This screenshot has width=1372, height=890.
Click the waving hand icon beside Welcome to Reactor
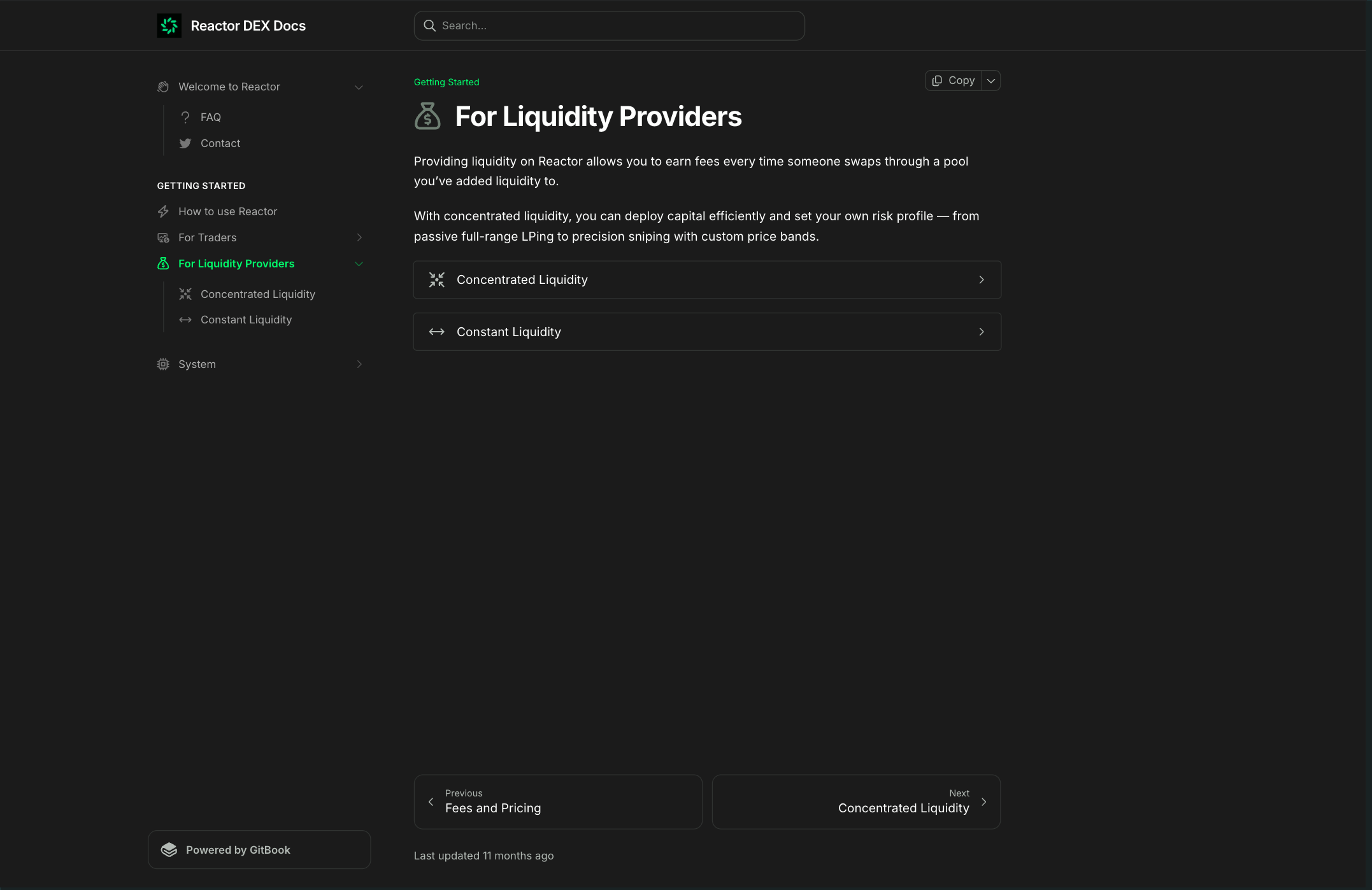pyautogui.click(x=163, y=87)
